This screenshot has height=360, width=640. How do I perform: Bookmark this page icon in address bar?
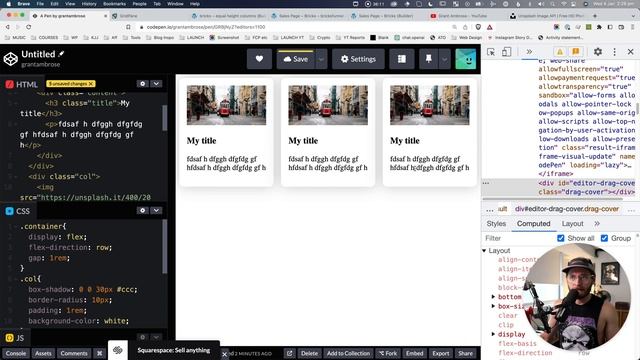tap(128, 27)
